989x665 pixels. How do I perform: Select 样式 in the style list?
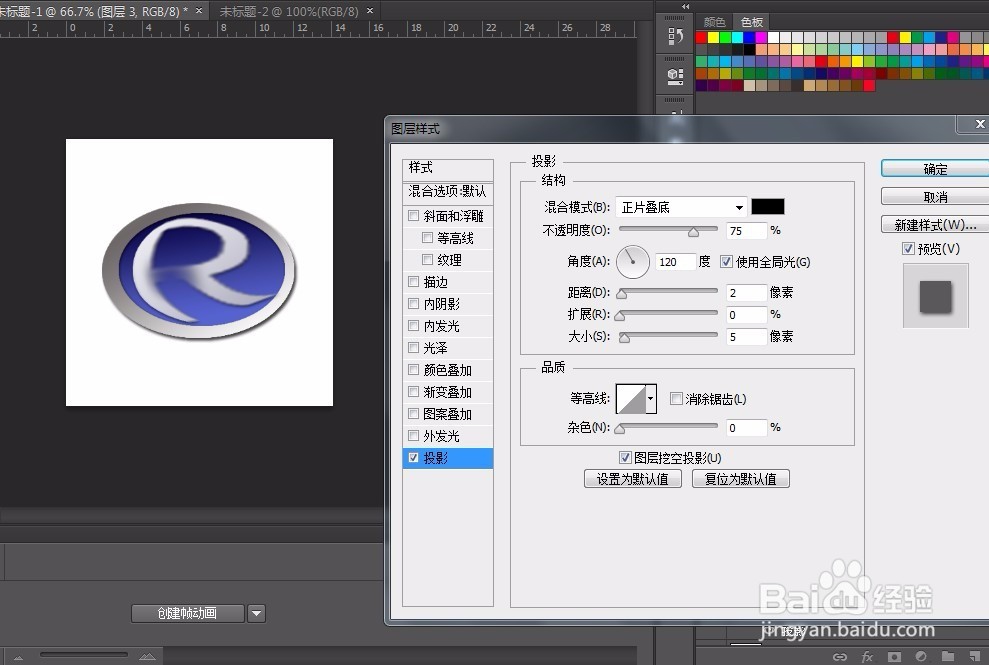click(448, 168)
